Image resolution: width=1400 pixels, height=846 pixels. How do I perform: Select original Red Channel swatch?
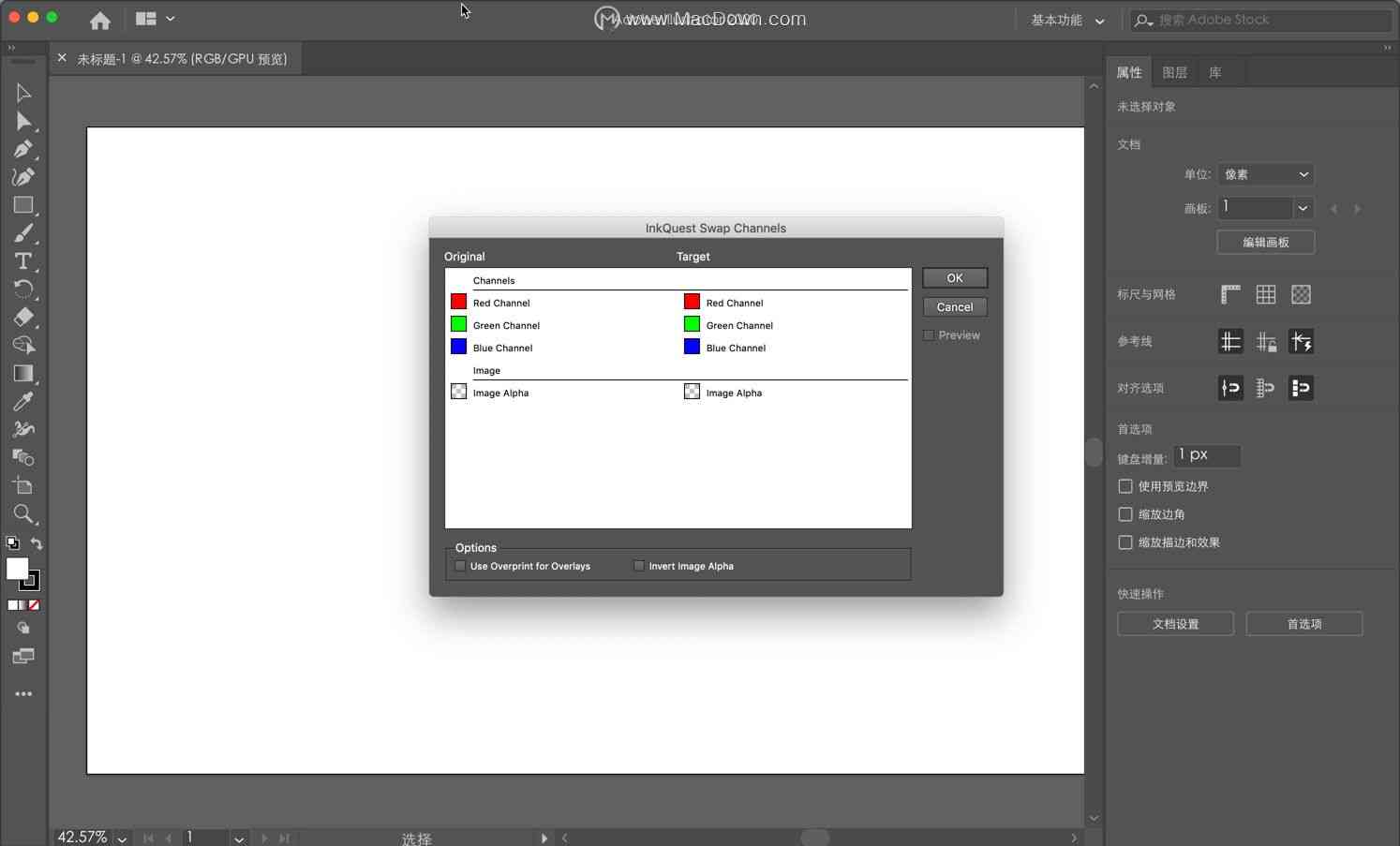pos(458,302)
